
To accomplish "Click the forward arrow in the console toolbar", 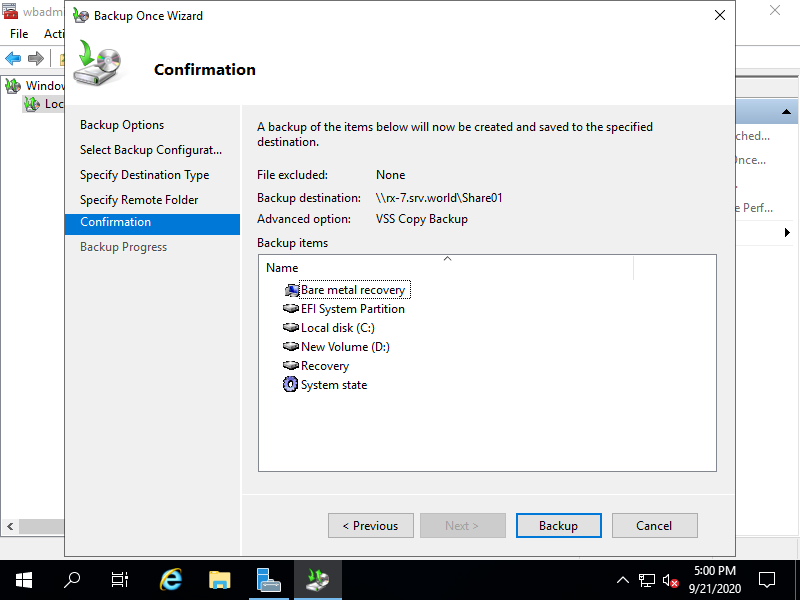I will (33, 57).
